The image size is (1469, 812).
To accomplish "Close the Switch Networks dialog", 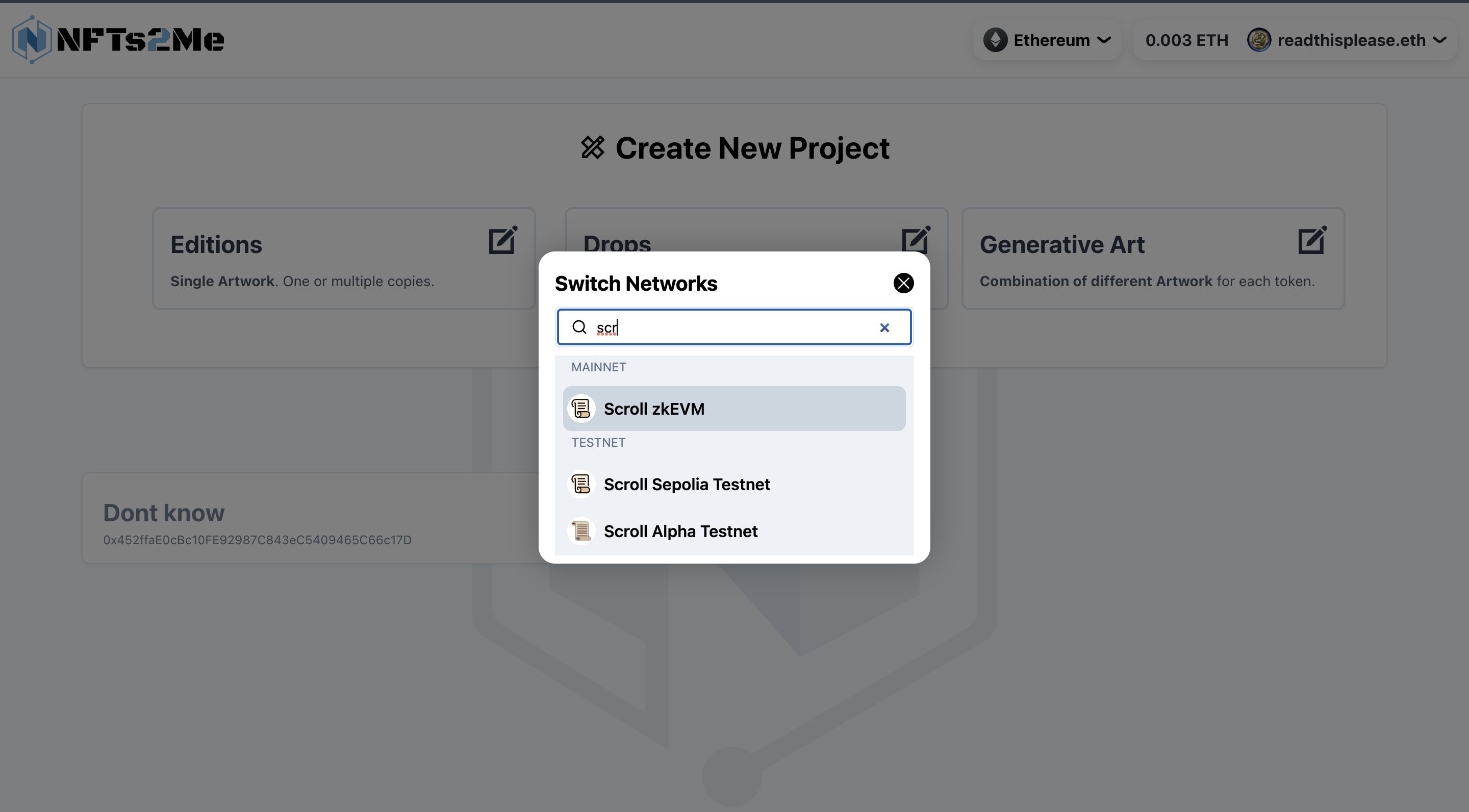I will point(903,283).
